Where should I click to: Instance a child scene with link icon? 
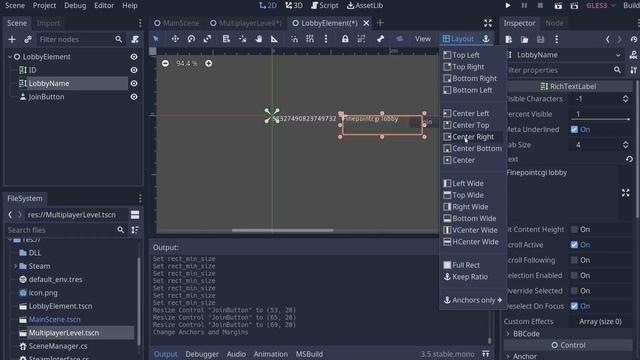click(x=28, y=39)
